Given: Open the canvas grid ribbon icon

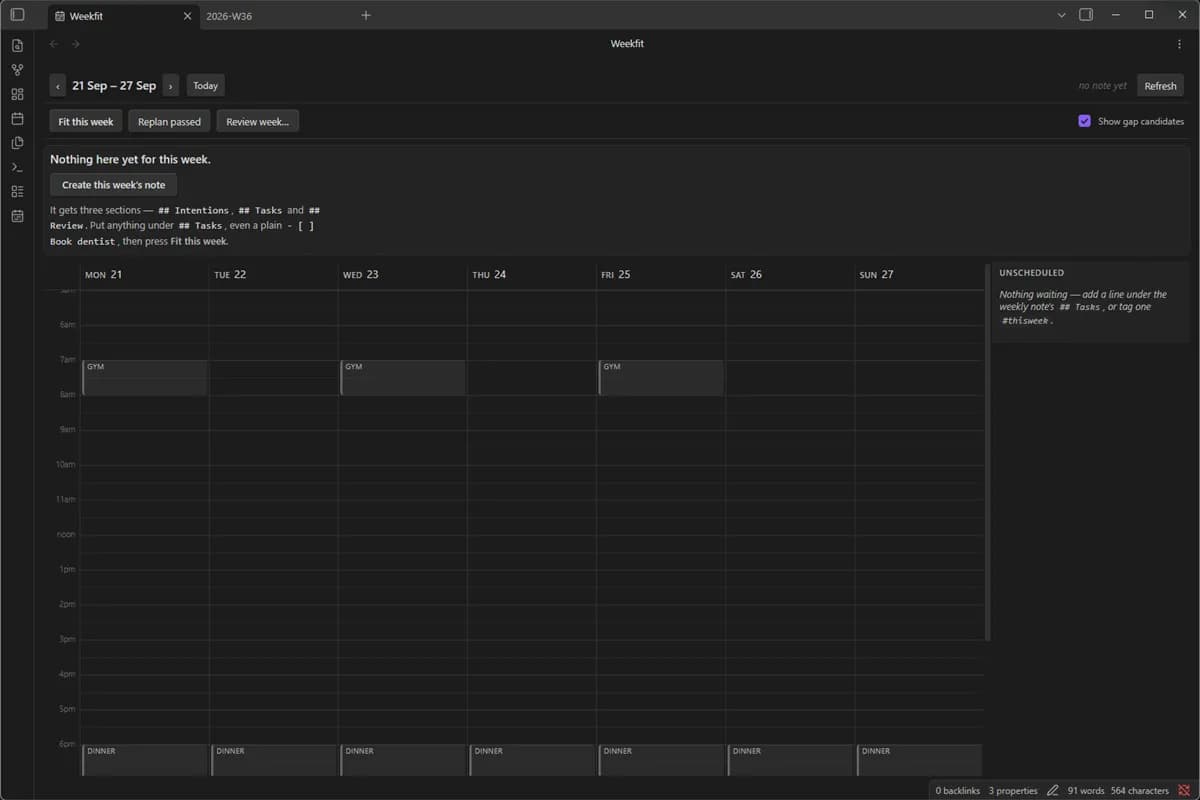Looking at the screenshot, I should pyautogui.click(x=17, y=94).
